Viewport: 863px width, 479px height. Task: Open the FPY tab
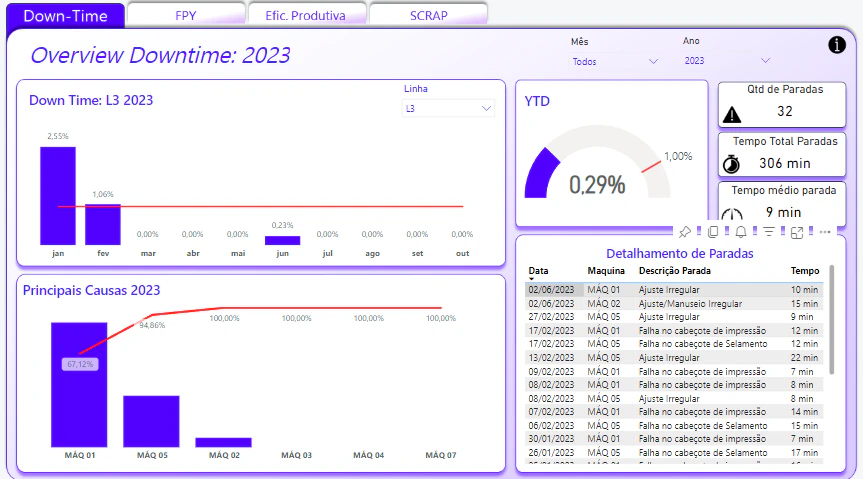point(186,15)
